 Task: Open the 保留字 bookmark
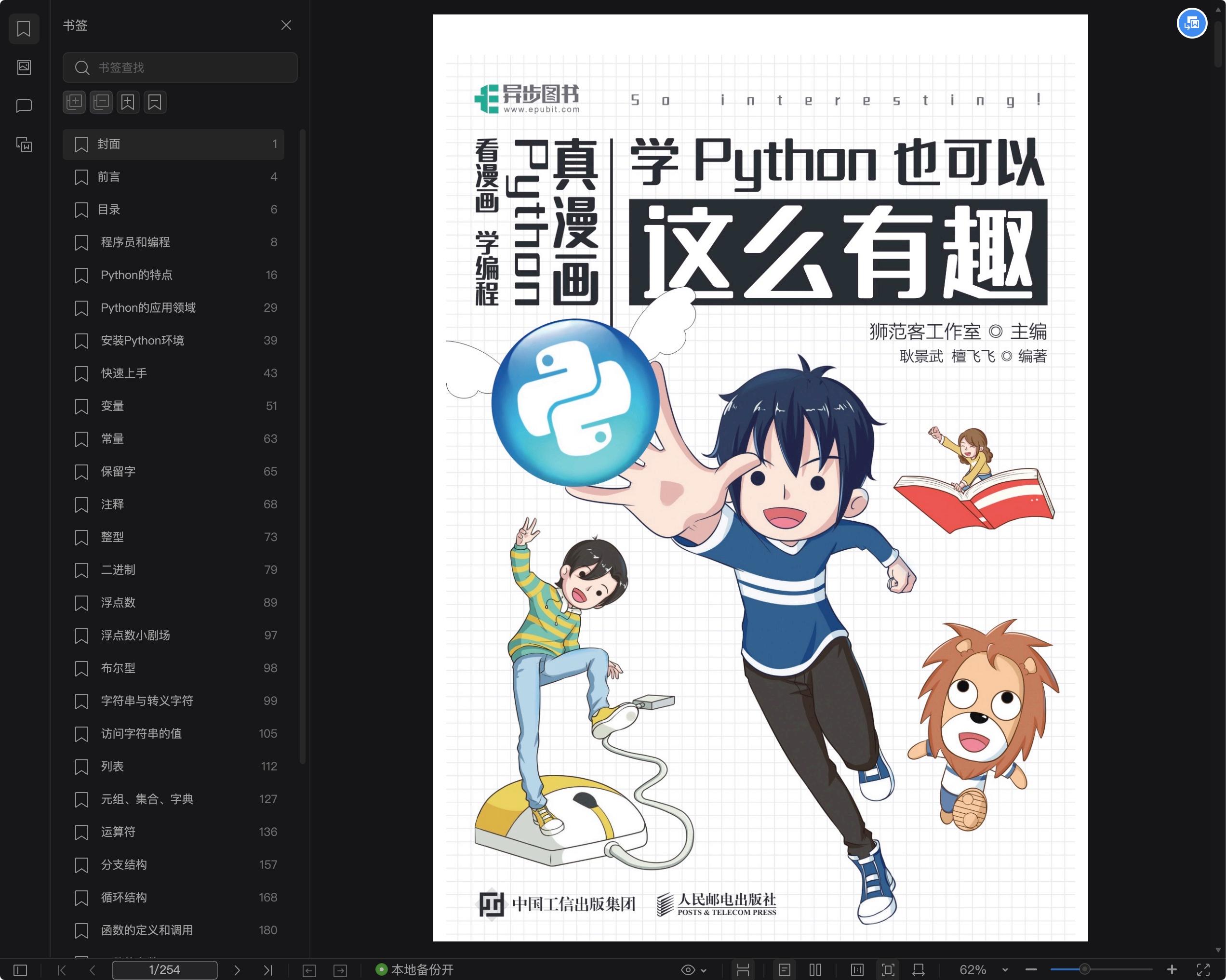point(173,472)
